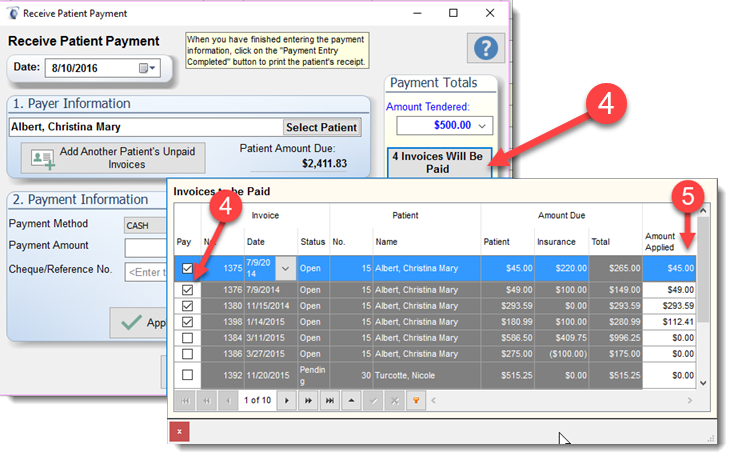
Task: Uncheck Pay for invoice 1375
Action: tap(187, 268)
